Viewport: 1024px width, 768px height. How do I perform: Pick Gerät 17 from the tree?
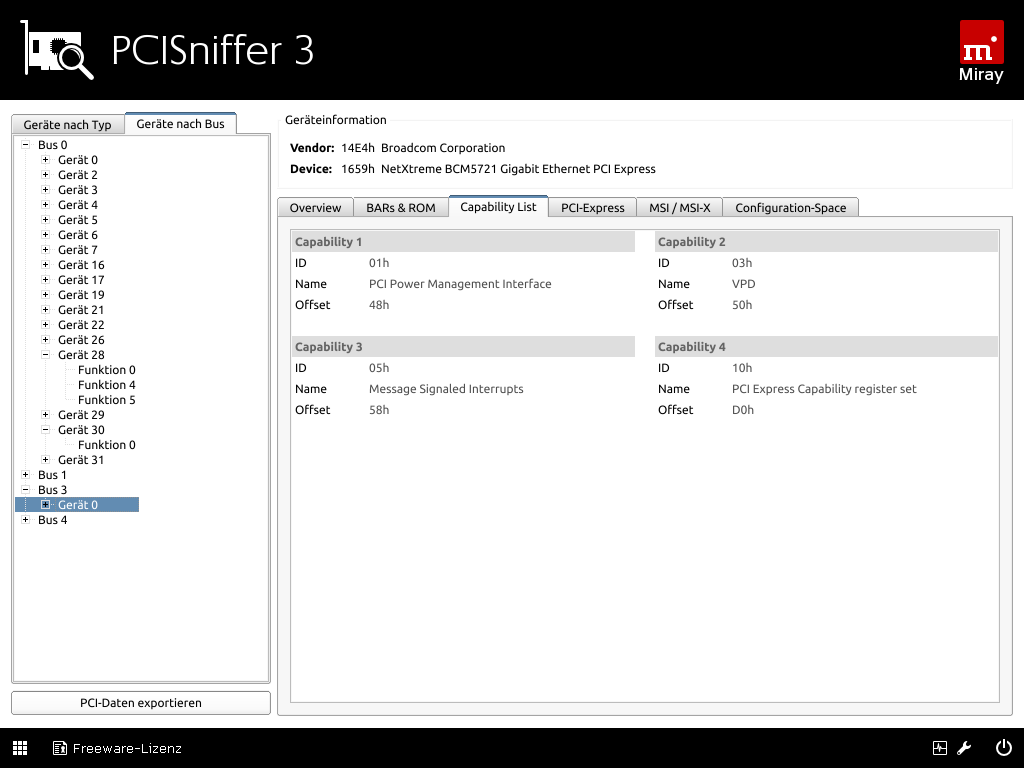[81, 280]
